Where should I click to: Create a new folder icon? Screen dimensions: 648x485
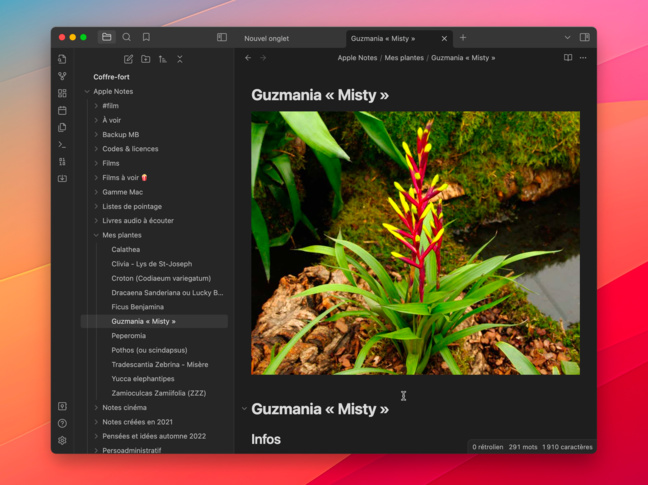(145, 59)
